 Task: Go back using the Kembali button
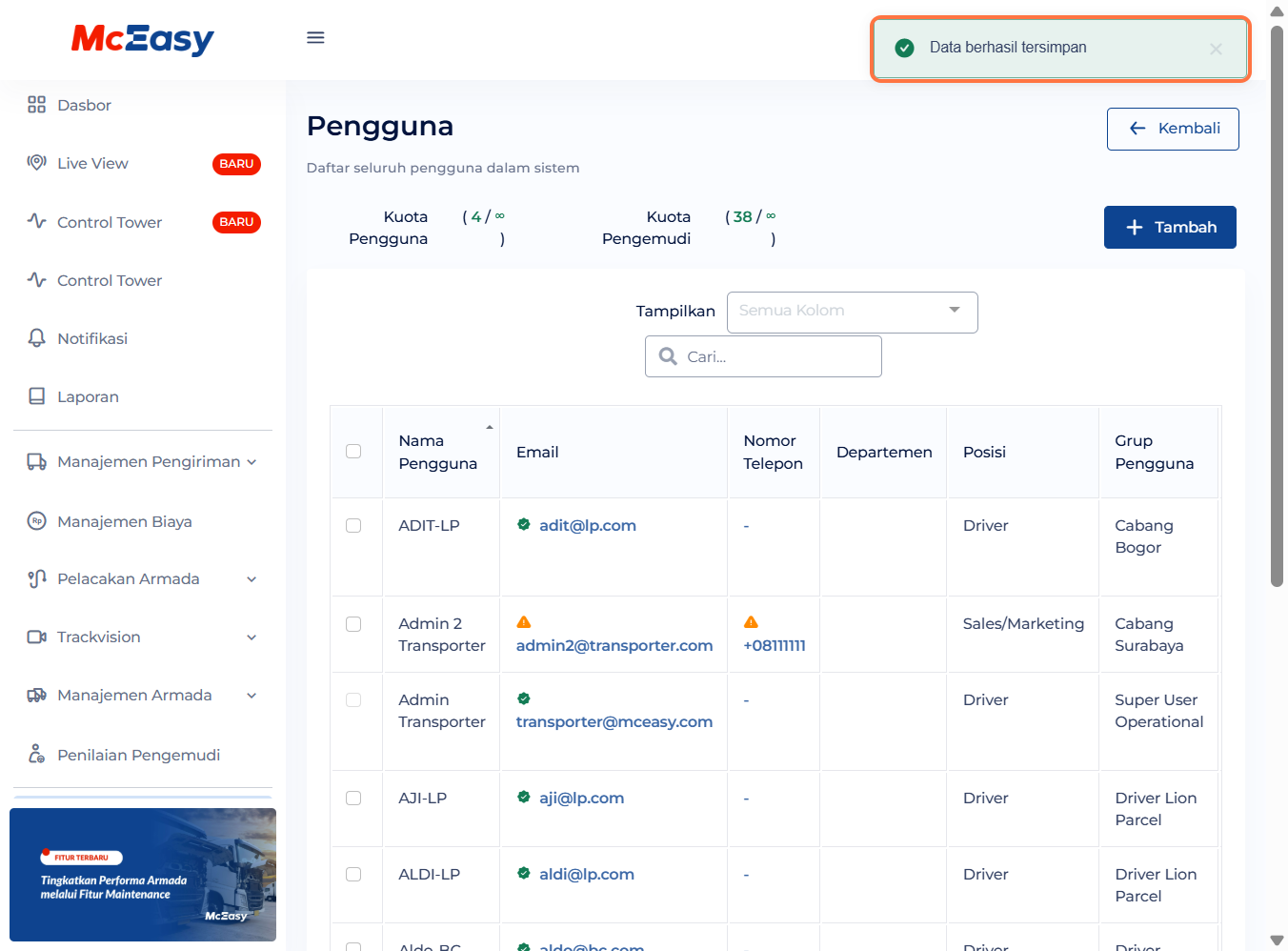click(1173, 129)
